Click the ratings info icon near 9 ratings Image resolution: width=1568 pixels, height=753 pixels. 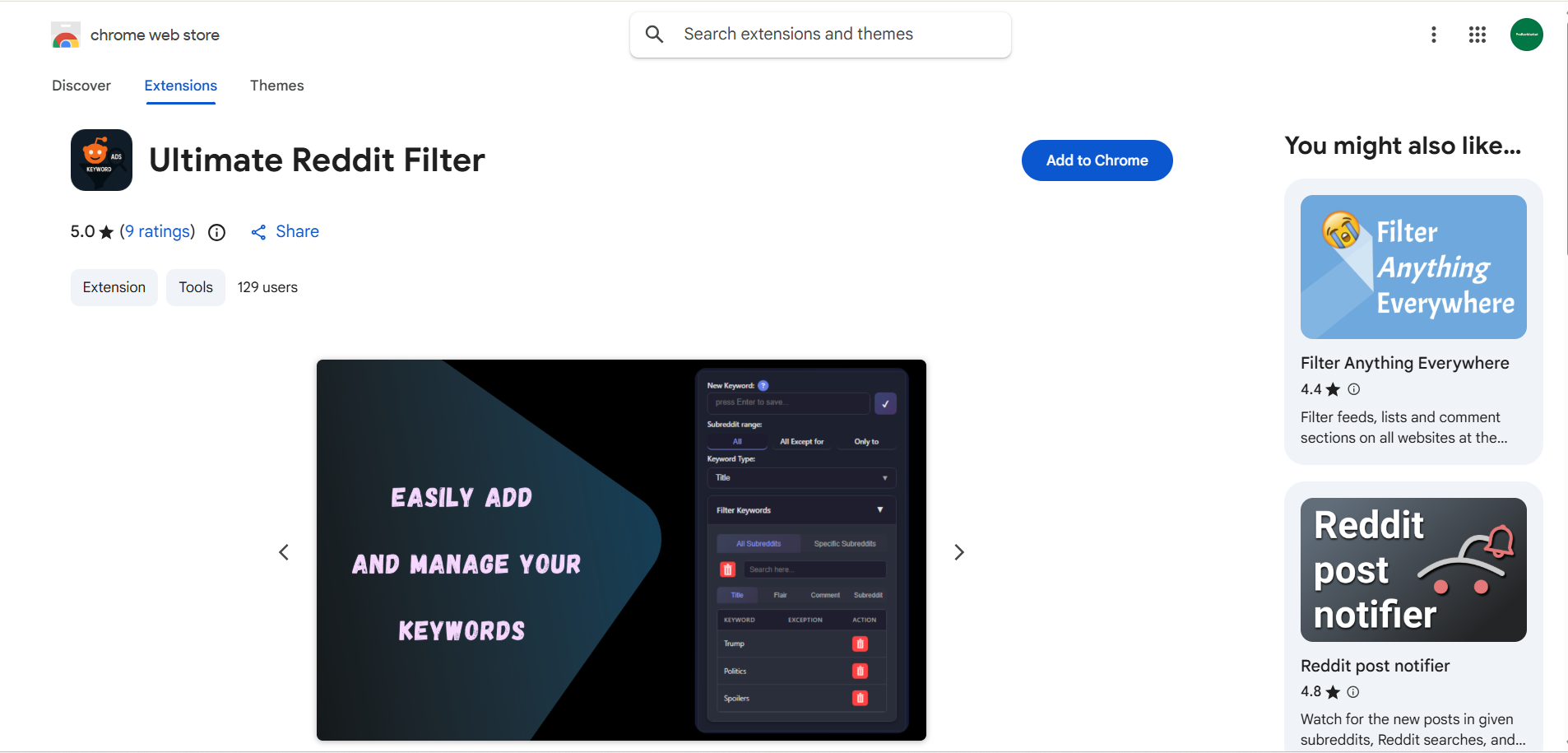coord(217,232)
